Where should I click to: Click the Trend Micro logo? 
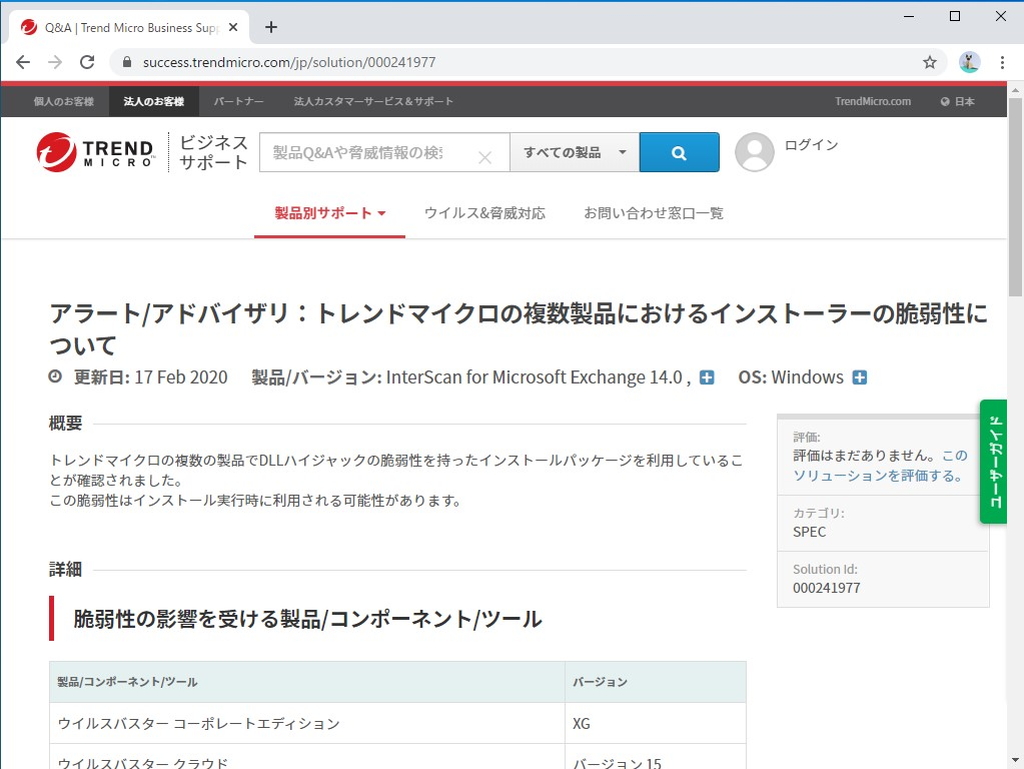94,152
